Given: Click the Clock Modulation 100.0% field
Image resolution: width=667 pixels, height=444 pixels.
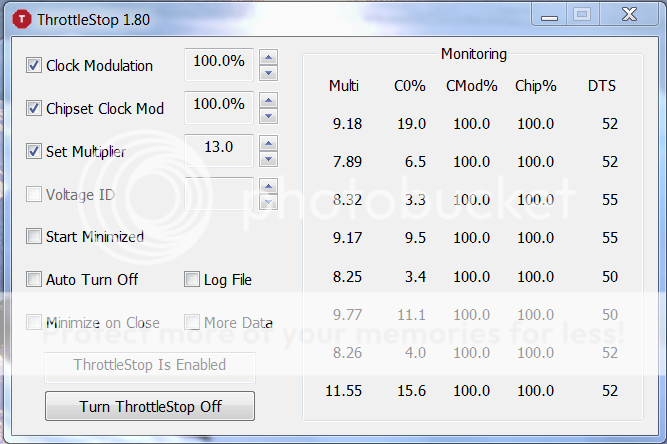Looking at the screenshot, I should (x=219, y=62).
